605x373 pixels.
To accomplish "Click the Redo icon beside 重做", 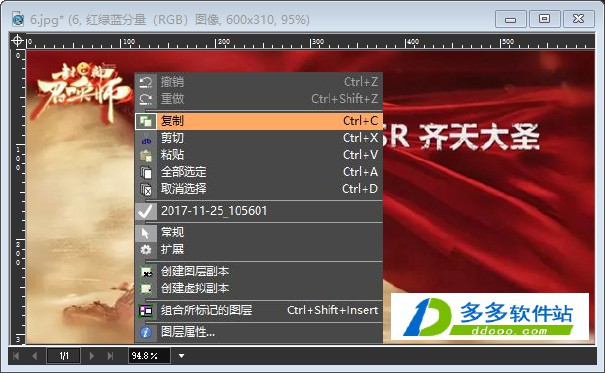I will [x=145, y=99].
